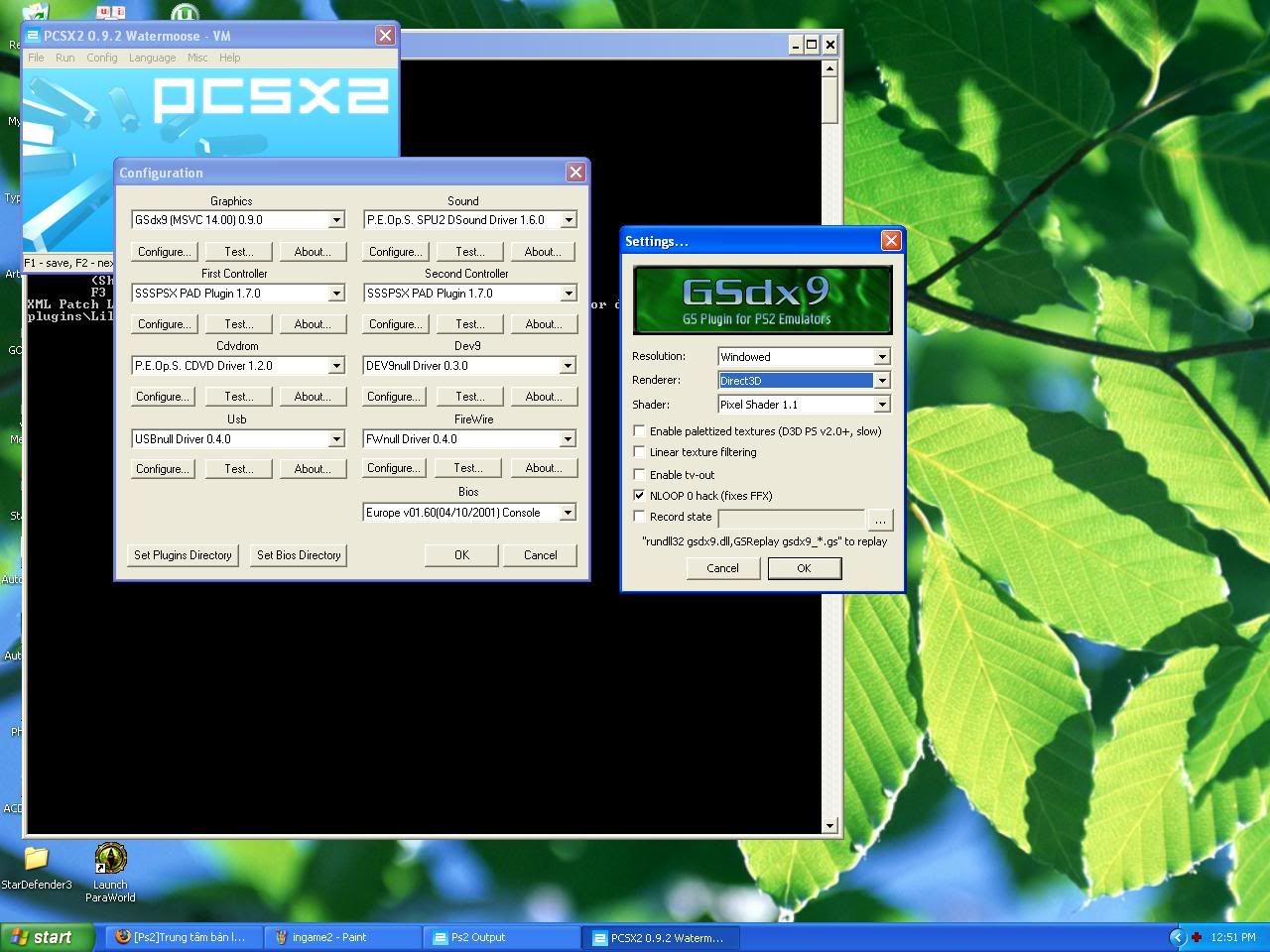
Task: Click the GSdx9 logo banner
Action: click(763, 299)
